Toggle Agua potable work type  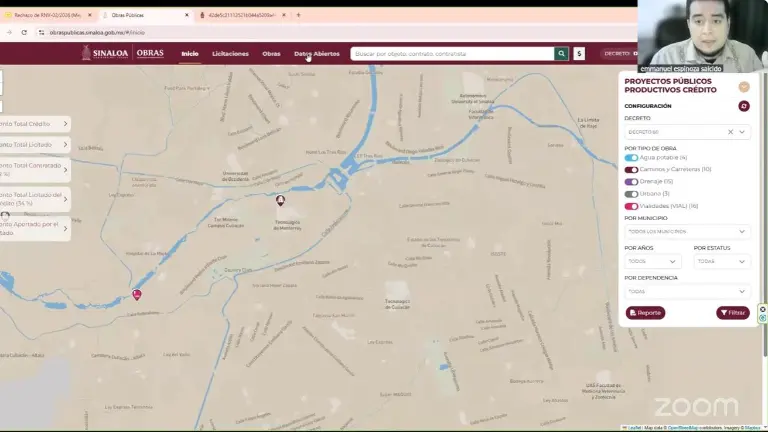[x=631, y=158]
